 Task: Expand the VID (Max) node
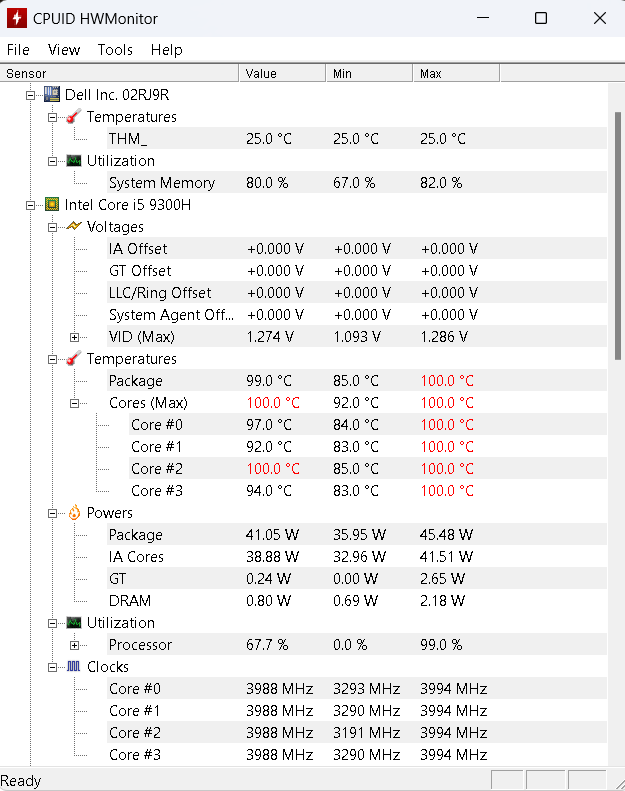(x=74, y=337)
